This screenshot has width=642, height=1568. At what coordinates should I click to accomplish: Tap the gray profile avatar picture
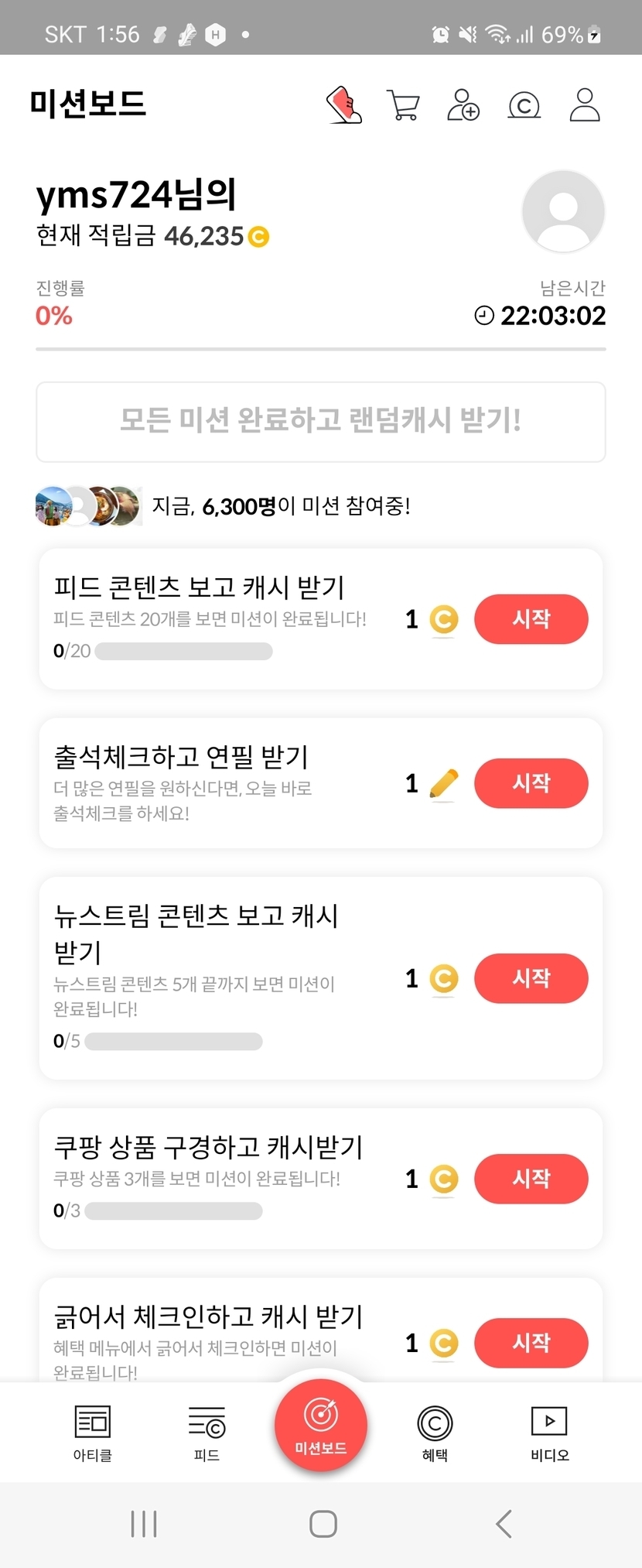pos(563,211)
